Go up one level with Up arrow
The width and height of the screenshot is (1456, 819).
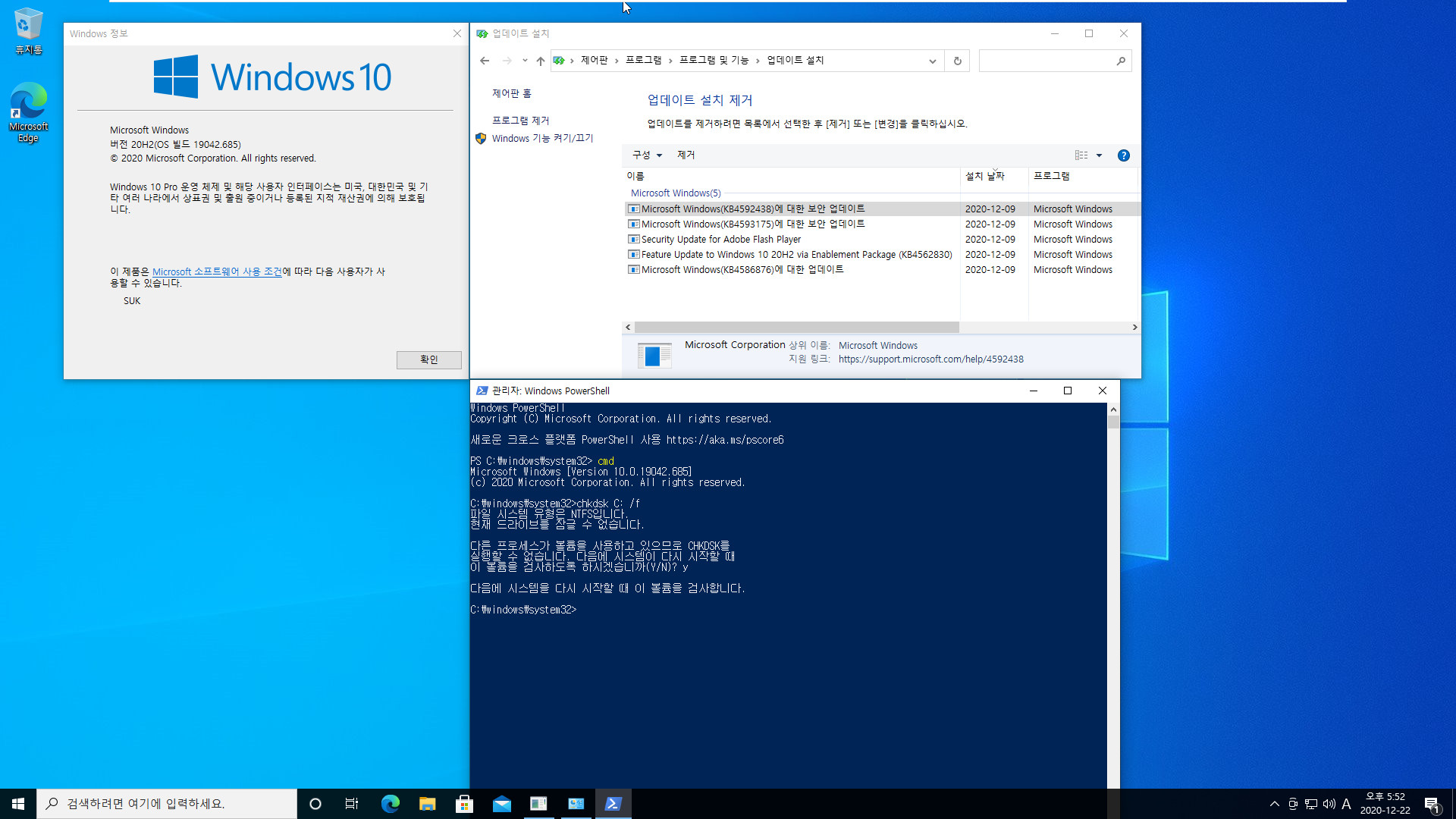click(x=540, y=61)
